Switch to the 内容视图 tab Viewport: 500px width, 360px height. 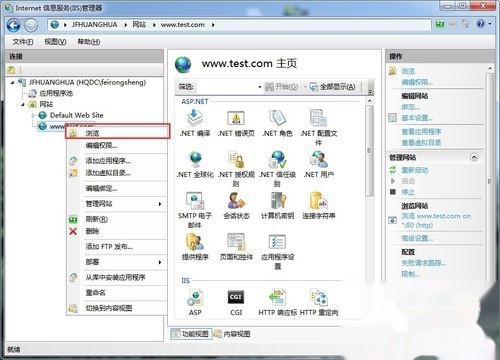[x=232, y=334]
